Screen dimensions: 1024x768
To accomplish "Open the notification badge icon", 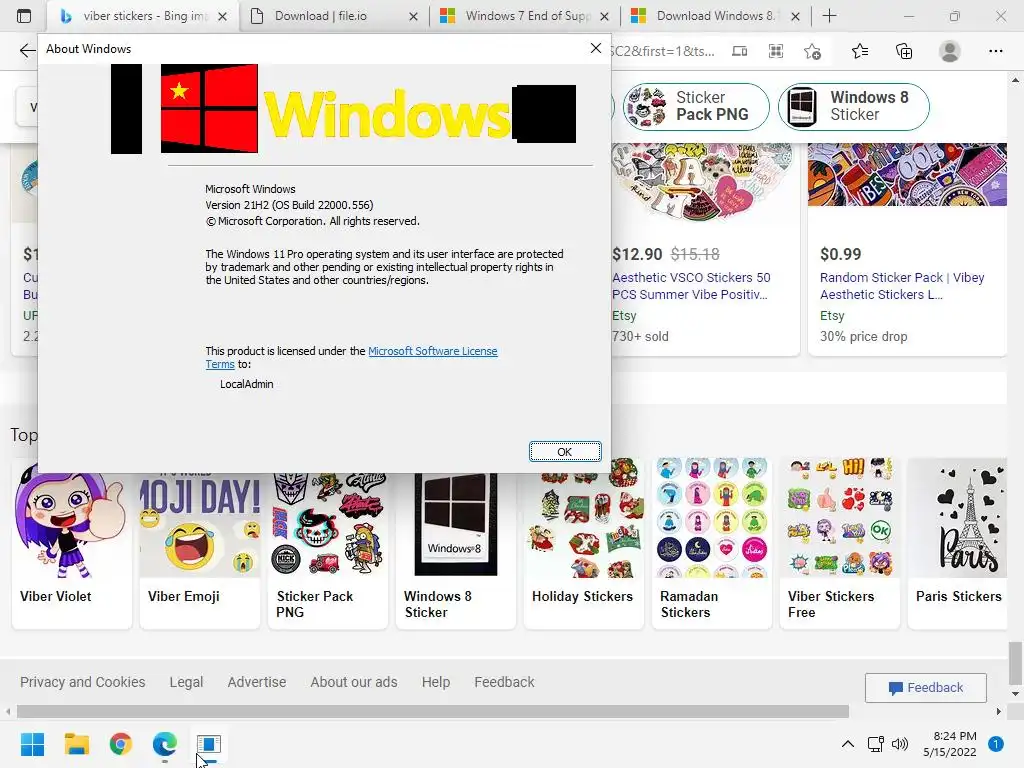I will pos(995,744).
